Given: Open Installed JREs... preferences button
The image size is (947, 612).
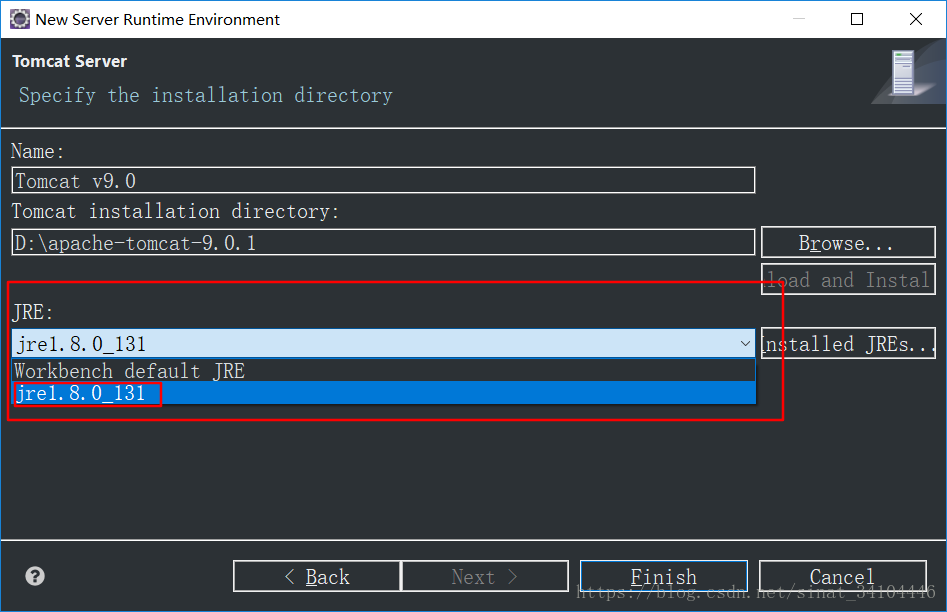Looking at the screenshot, I should pos(848,344).
